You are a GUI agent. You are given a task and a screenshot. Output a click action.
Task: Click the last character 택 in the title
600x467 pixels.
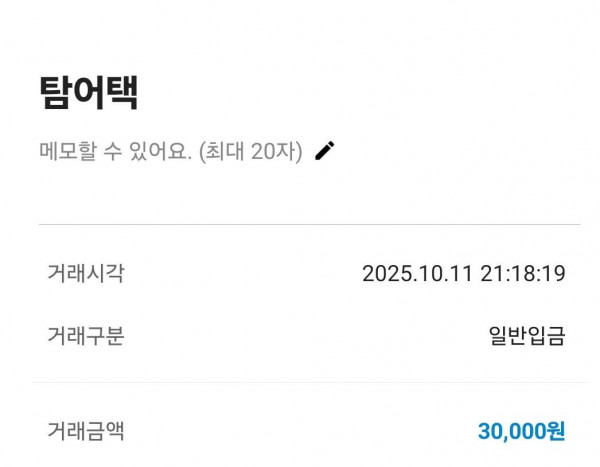(121, 93)
